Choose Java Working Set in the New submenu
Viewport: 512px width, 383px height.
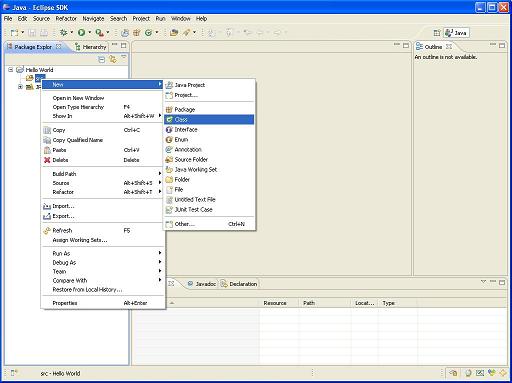click(x=209, y=169)
